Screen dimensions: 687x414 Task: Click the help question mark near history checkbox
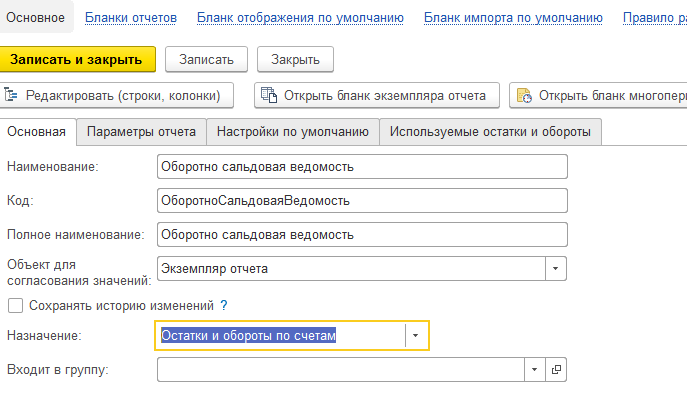point(223,305)
